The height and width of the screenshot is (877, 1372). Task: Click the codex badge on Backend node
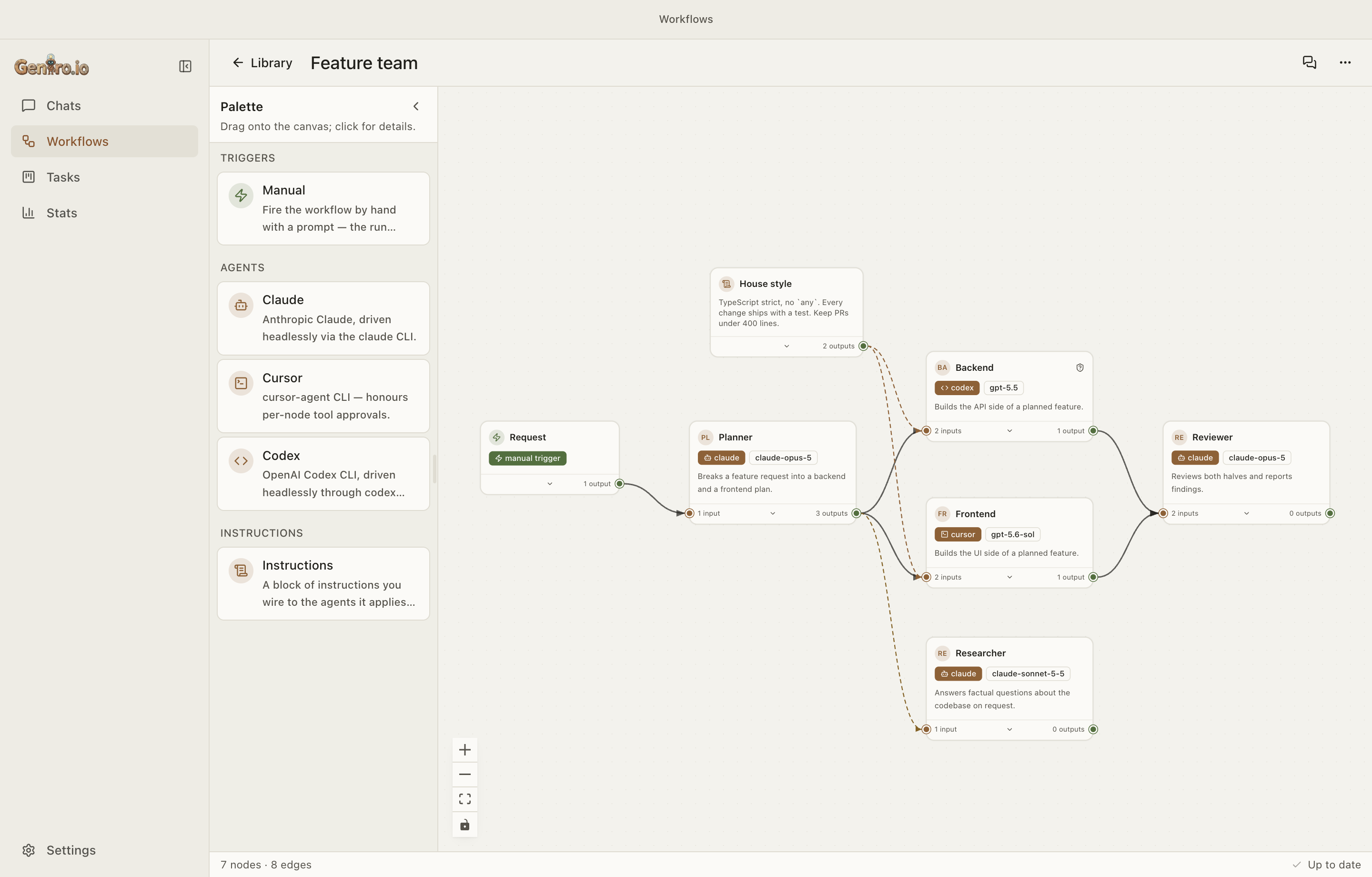coord(957,388)
